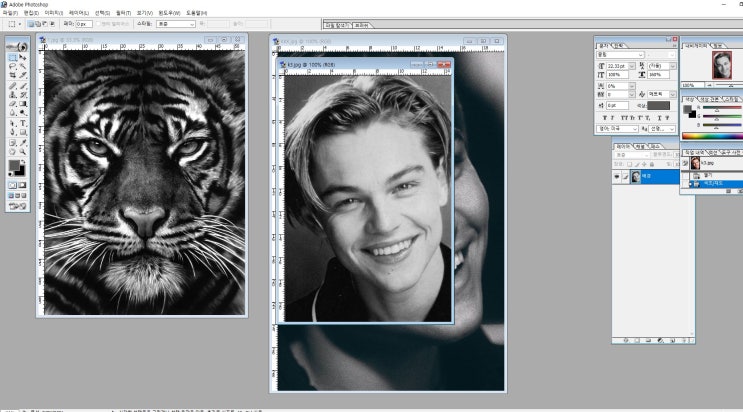Toggle Faux Bold in Character palette

pyautogui.click(x=605, y=118)
